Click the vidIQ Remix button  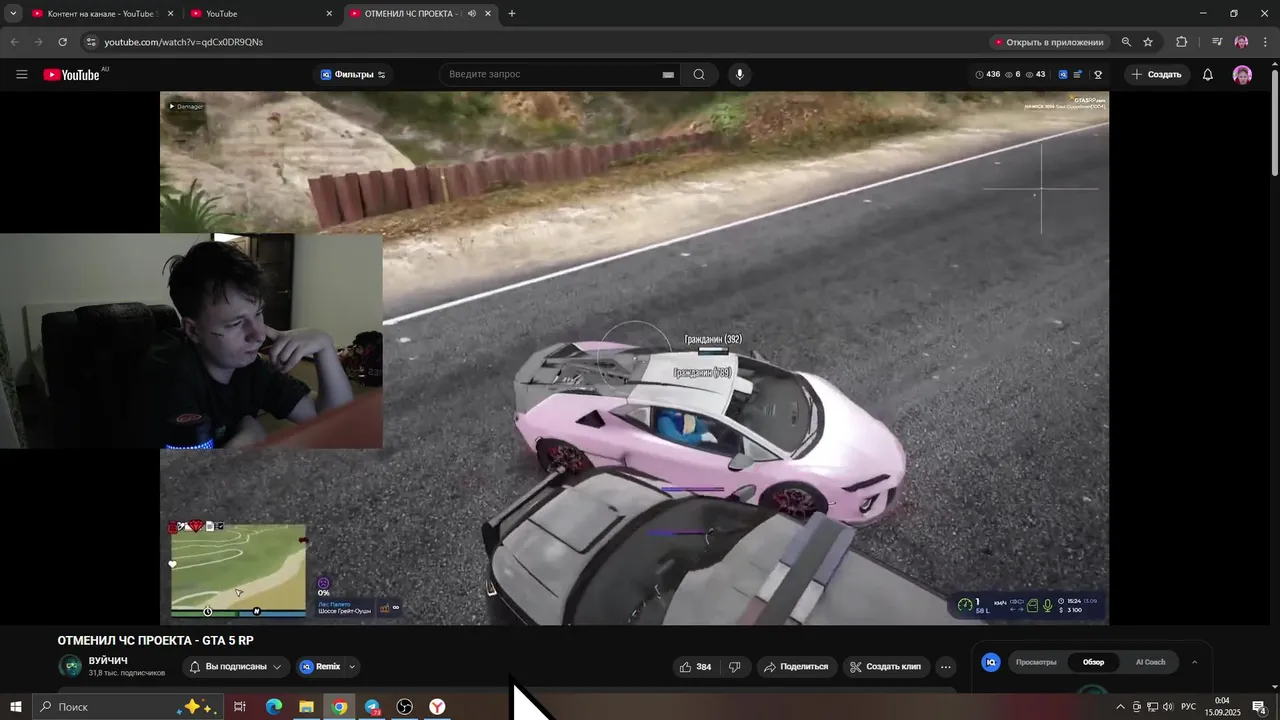click(320, 667)
